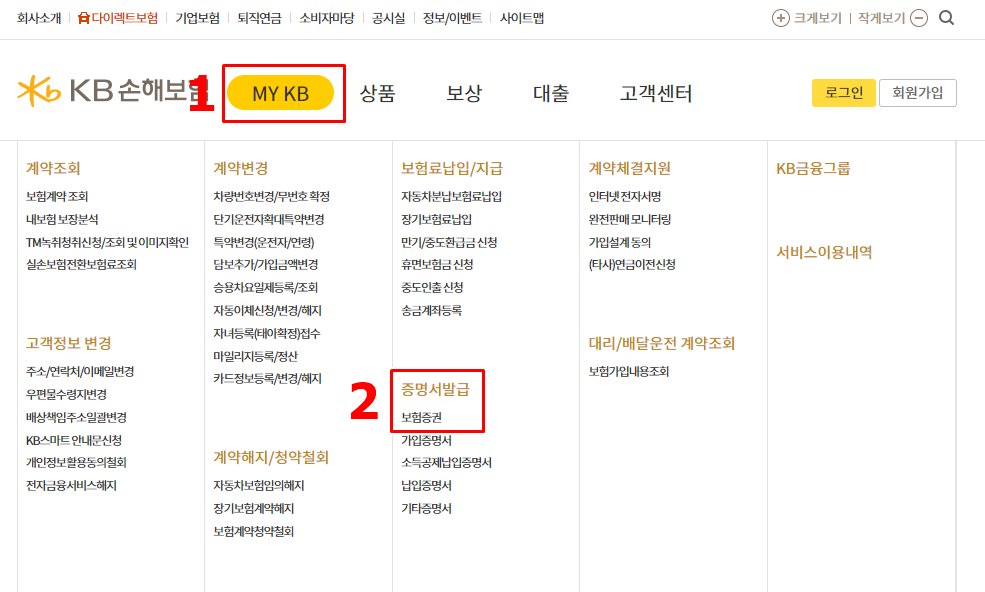Open 다이렉트보험 top link
Image resolution: width=985 pixels, height=592 pixels.
117,18
